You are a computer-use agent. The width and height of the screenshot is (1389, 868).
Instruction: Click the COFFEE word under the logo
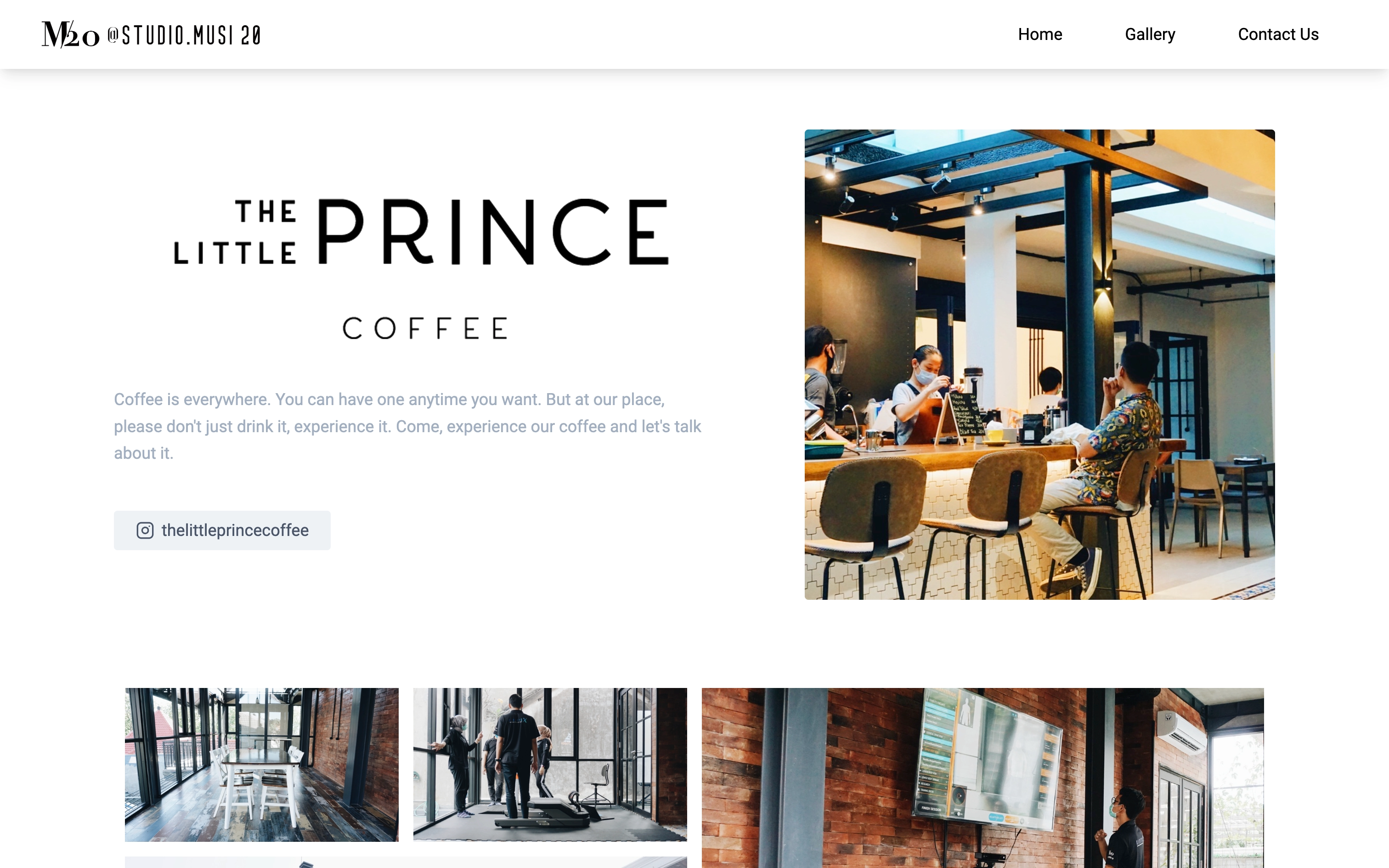click(425, 328)
